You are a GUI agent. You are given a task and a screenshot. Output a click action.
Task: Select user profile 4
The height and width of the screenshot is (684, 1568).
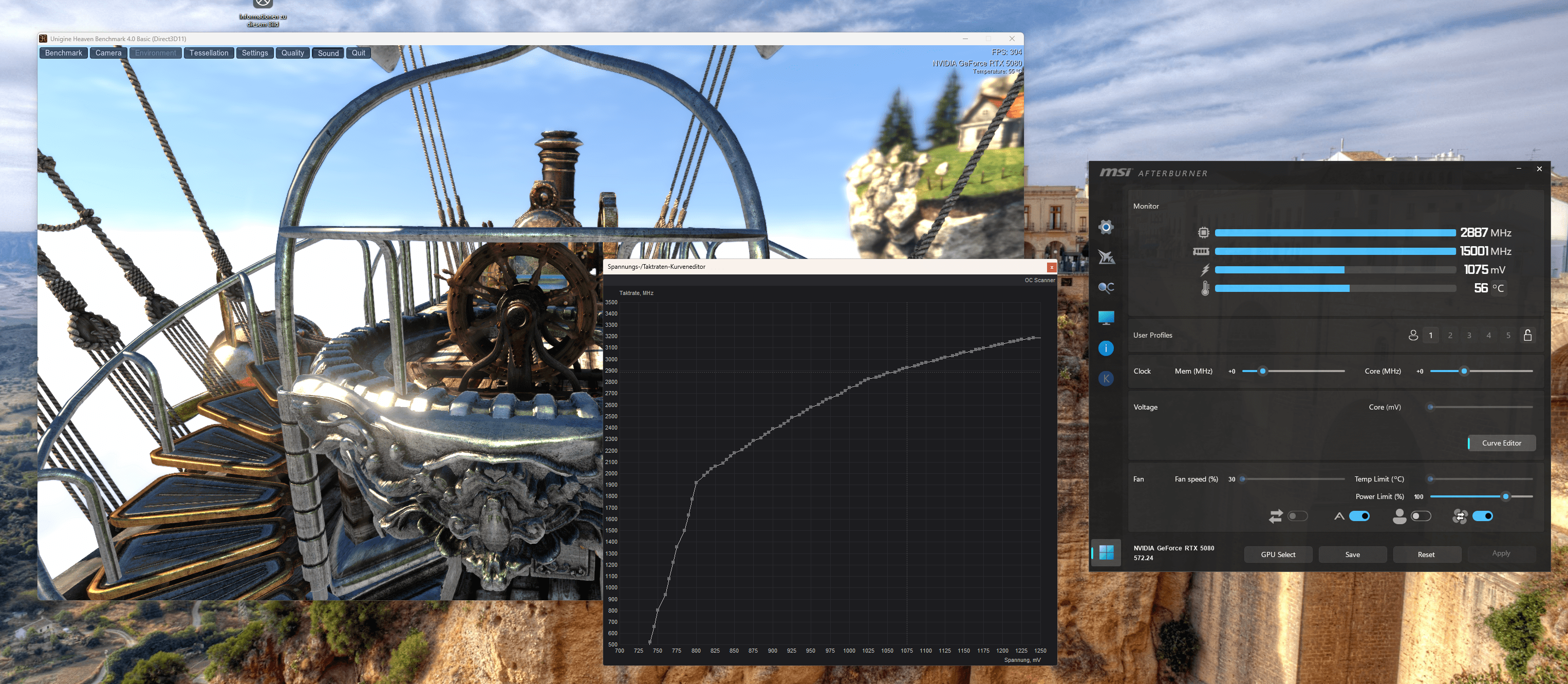pyautogui.click(x=1489, y=336)
